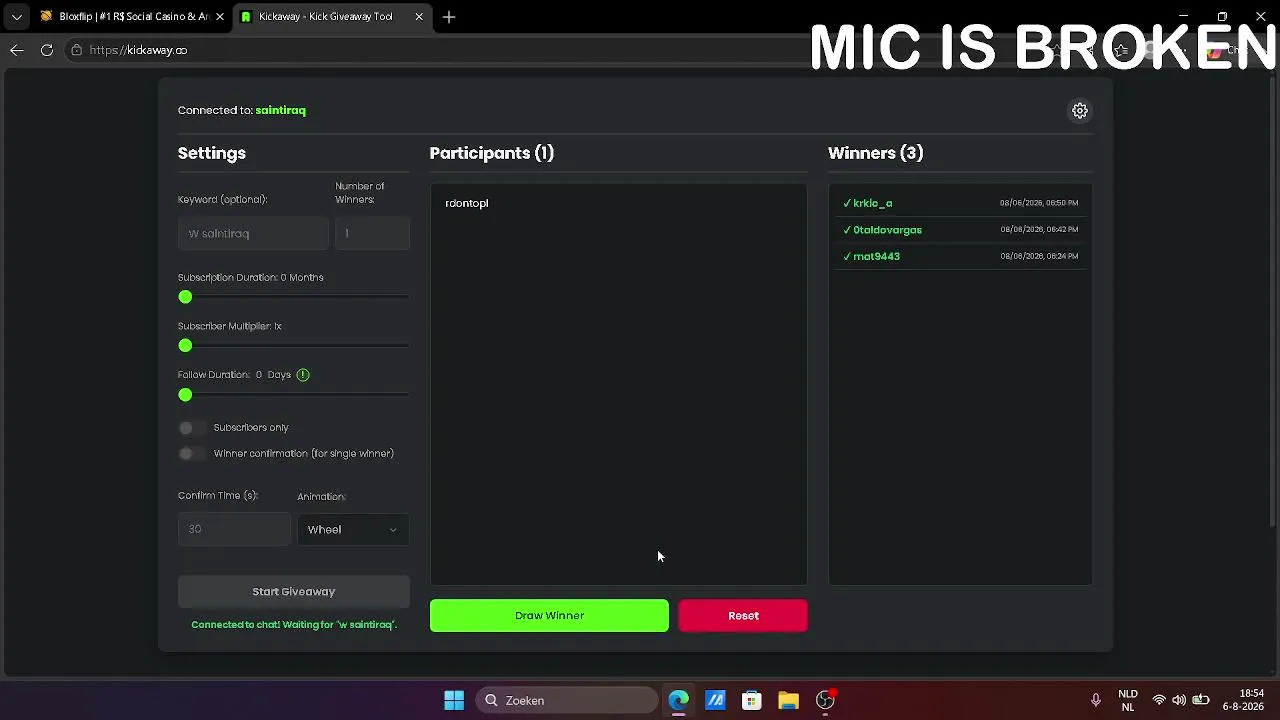Select winner krkic_a
The image size is (1280, 720).
coord(872,203)
